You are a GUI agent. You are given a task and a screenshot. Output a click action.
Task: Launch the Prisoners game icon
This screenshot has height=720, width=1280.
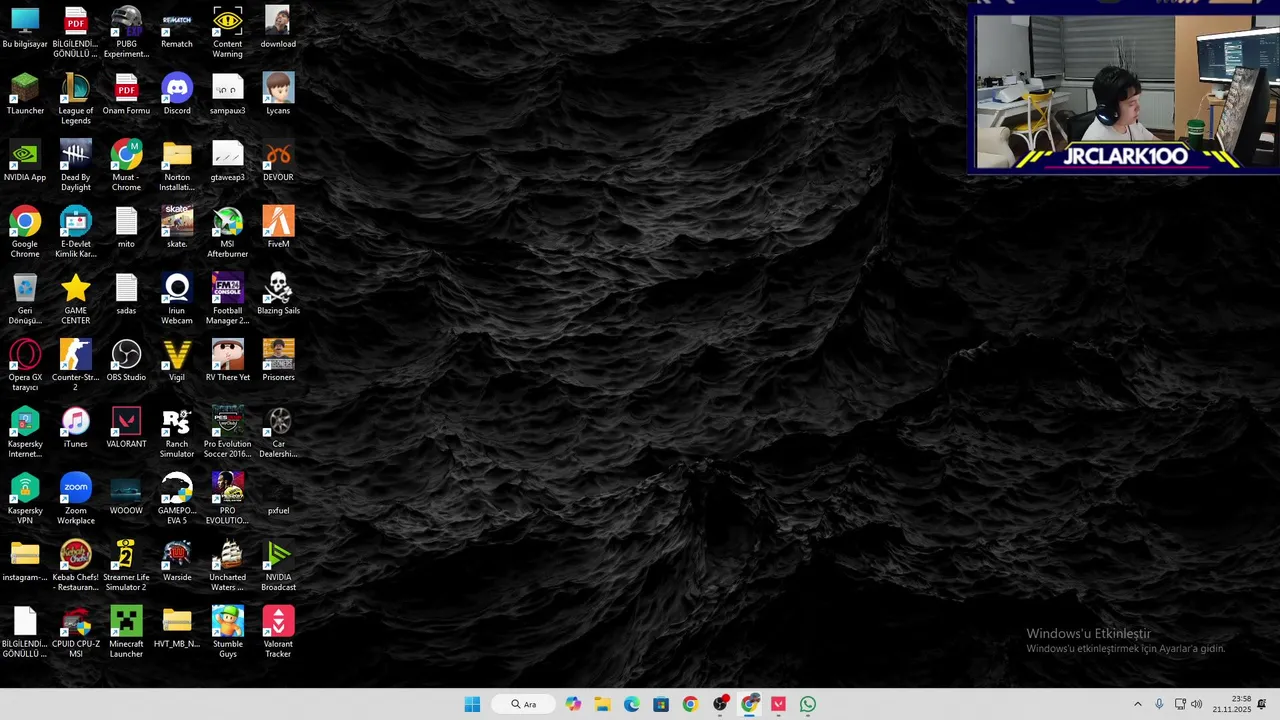click(278, 361)
